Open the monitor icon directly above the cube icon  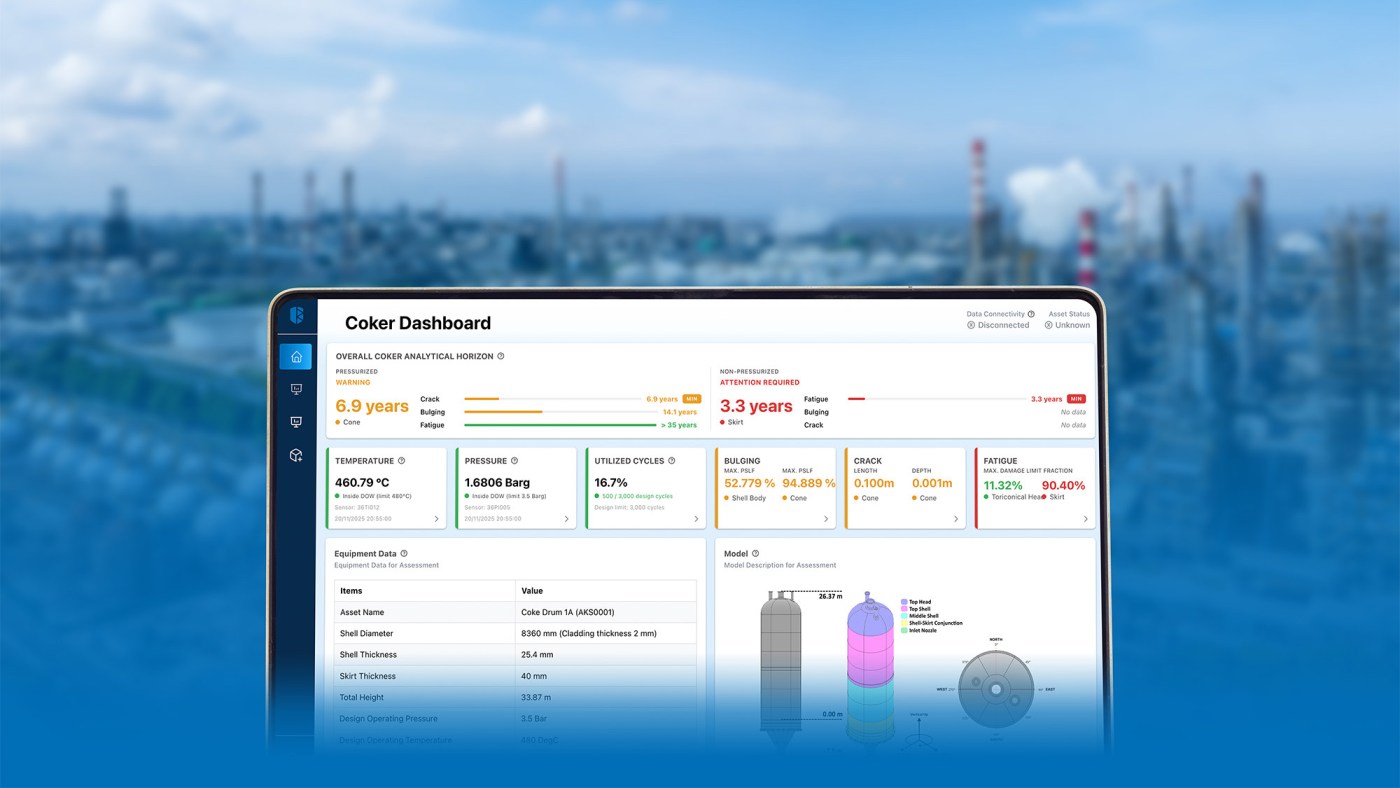pos(296,422)
